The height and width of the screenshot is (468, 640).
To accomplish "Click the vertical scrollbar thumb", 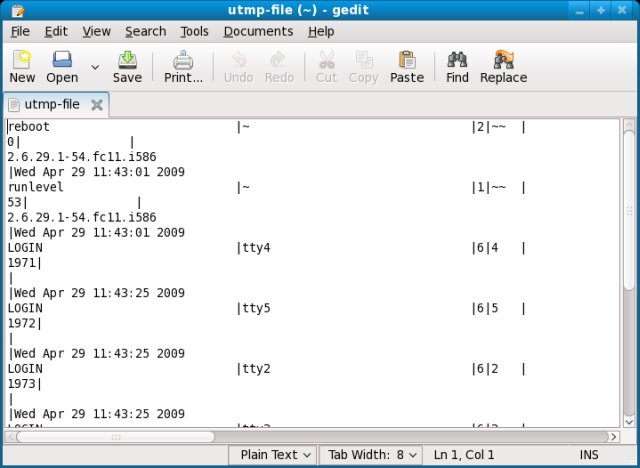I will (629, 210).
